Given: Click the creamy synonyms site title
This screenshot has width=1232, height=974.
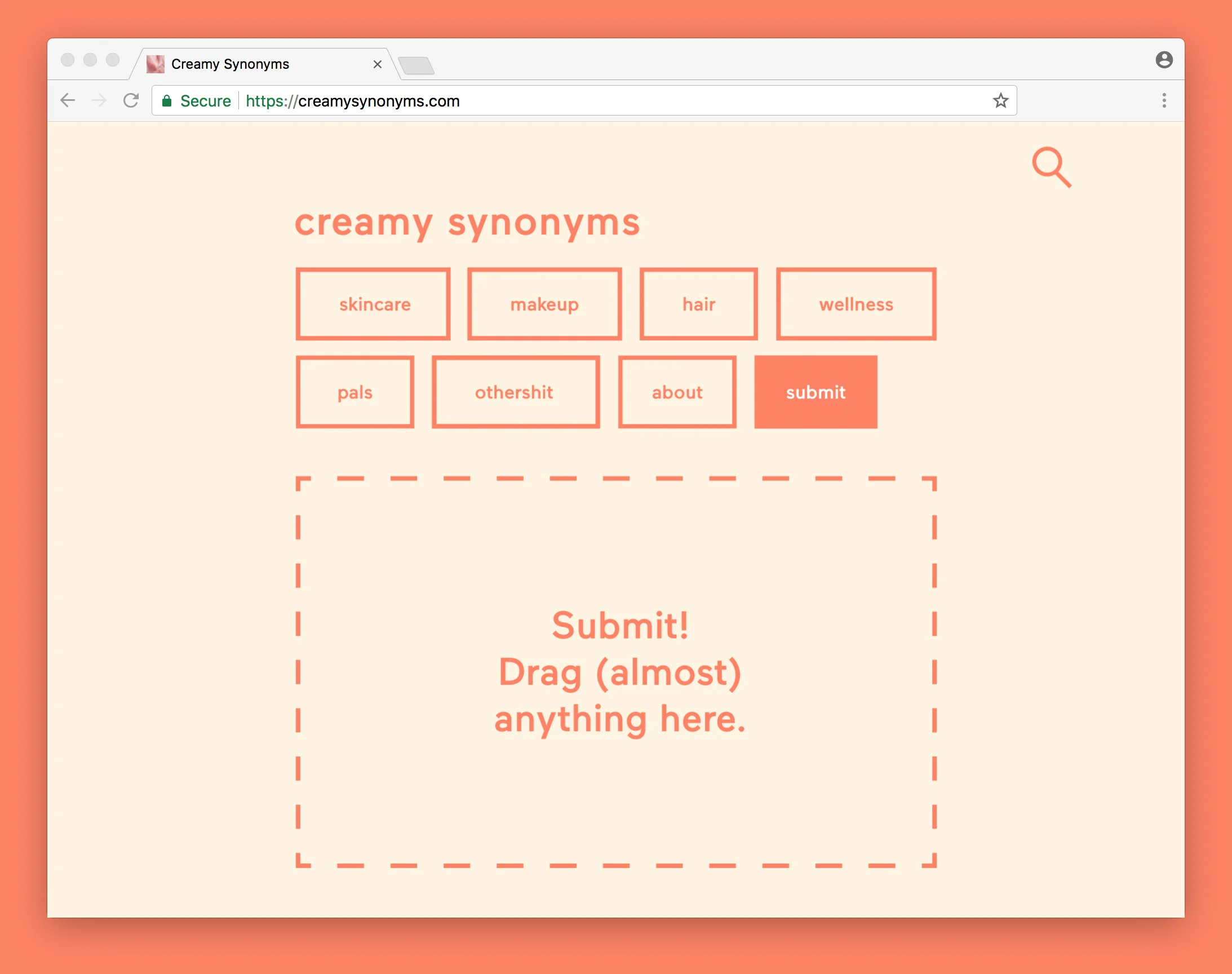Looking at the screenshot, I should [x=467, y=223].
